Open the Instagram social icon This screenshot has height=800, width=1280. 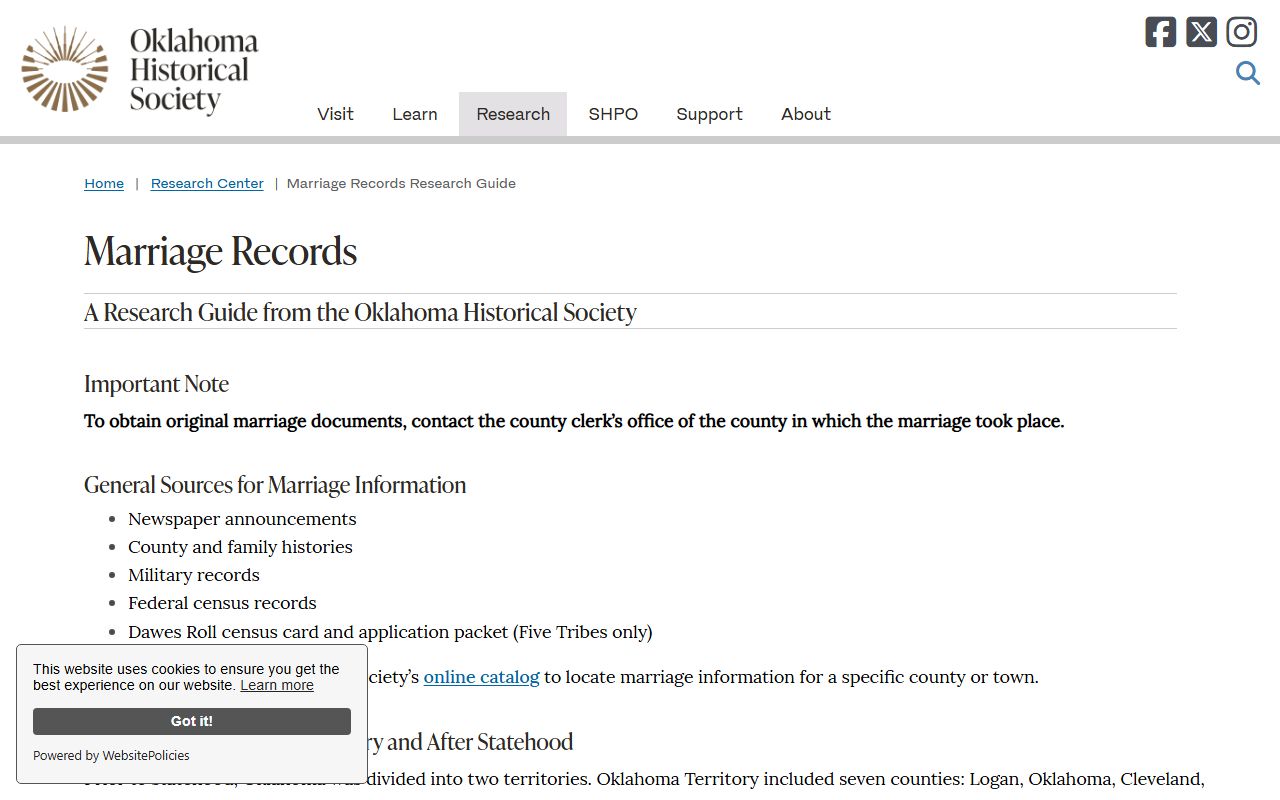click(x=1241, y=32)
